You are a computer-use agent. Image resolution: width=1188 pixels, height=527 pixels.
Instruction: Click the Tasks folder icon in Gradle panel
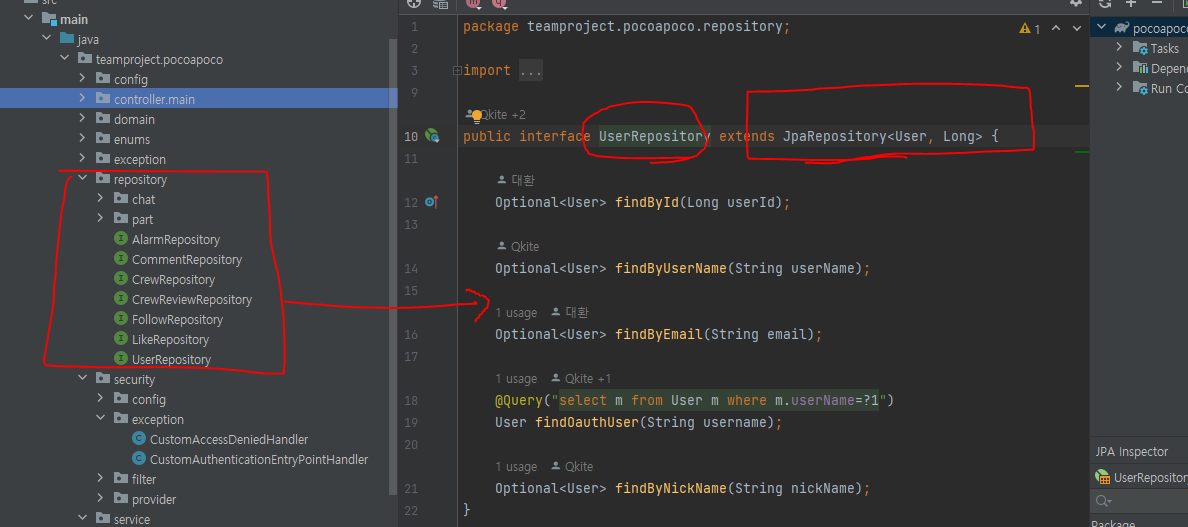tap(1140, 48)
